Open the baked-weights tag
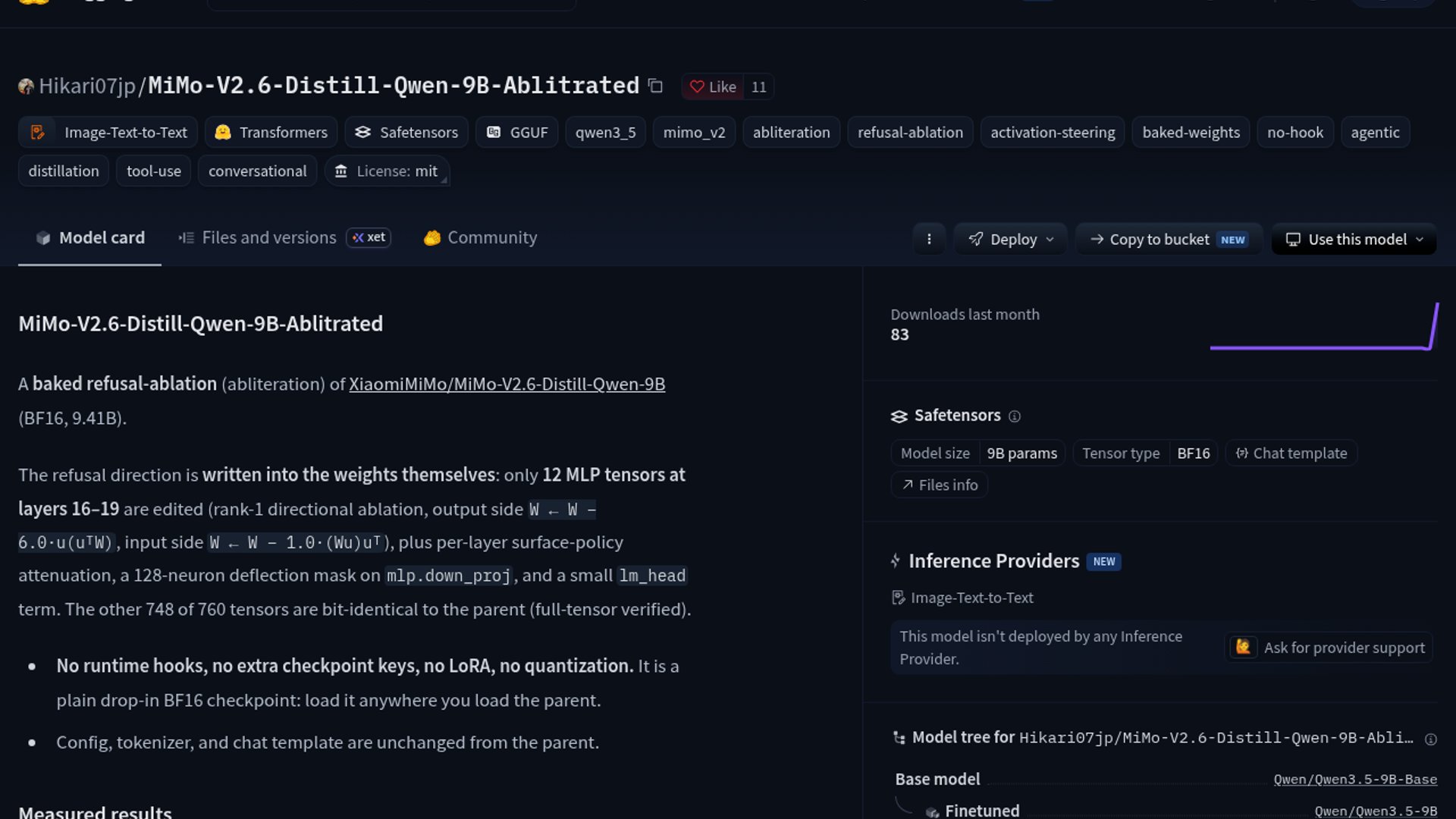This screenshot has height=819, width=1456. click(x=1191, y=133)
